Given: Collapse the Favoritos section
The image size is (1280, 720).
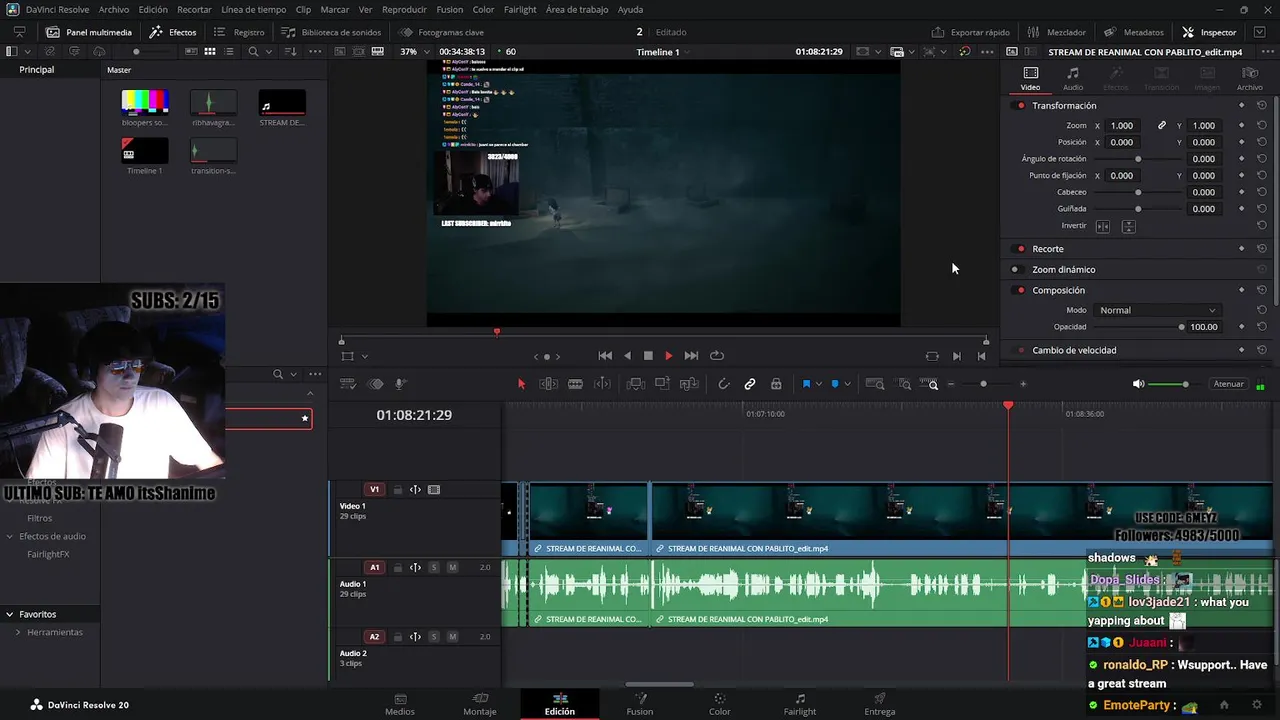Looking at the screenshot, I should [9, 614].
